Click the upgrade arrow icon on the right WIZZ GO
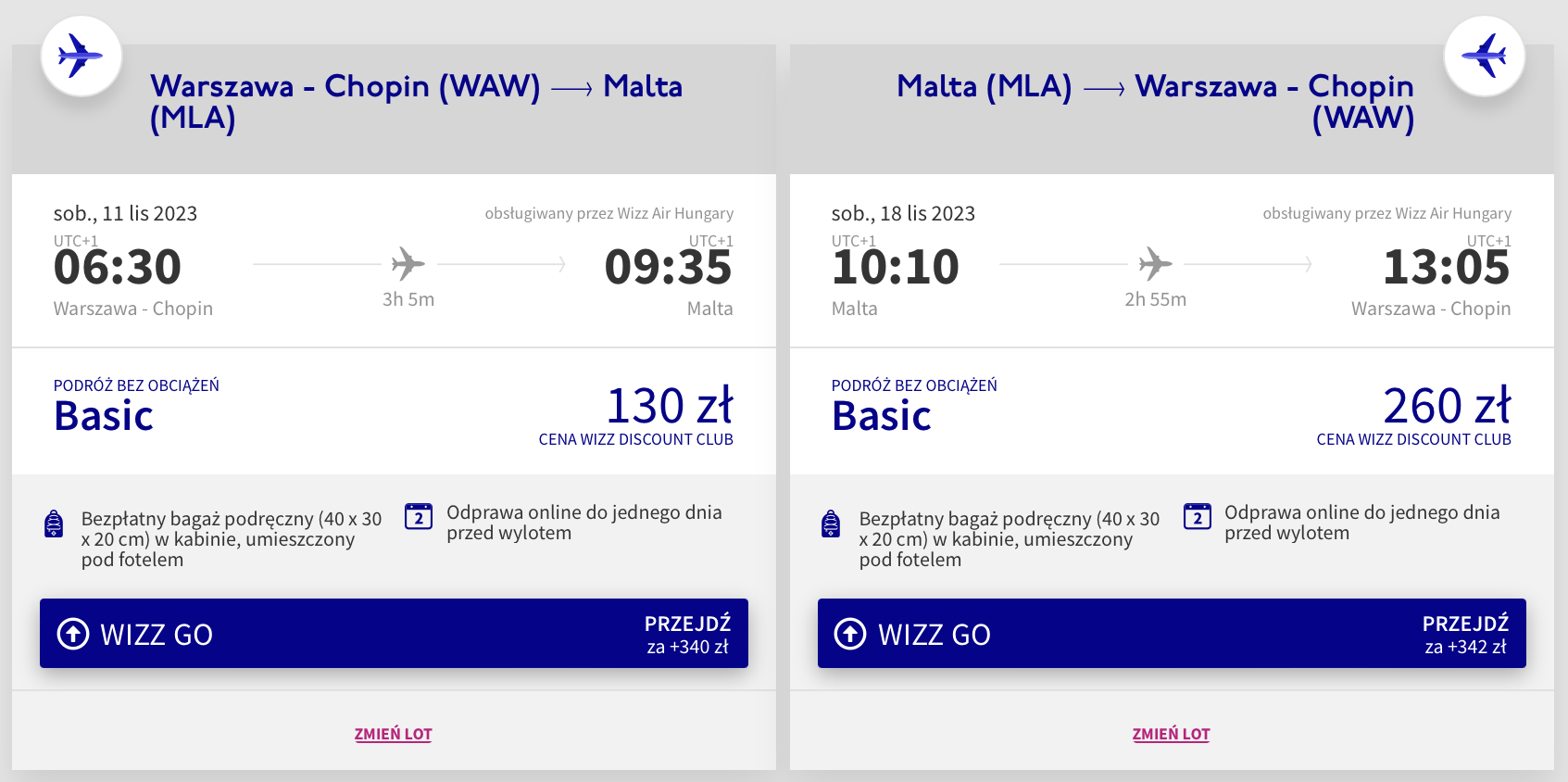The width and height of the screenshot is (1568, 782). coord(850,634)
